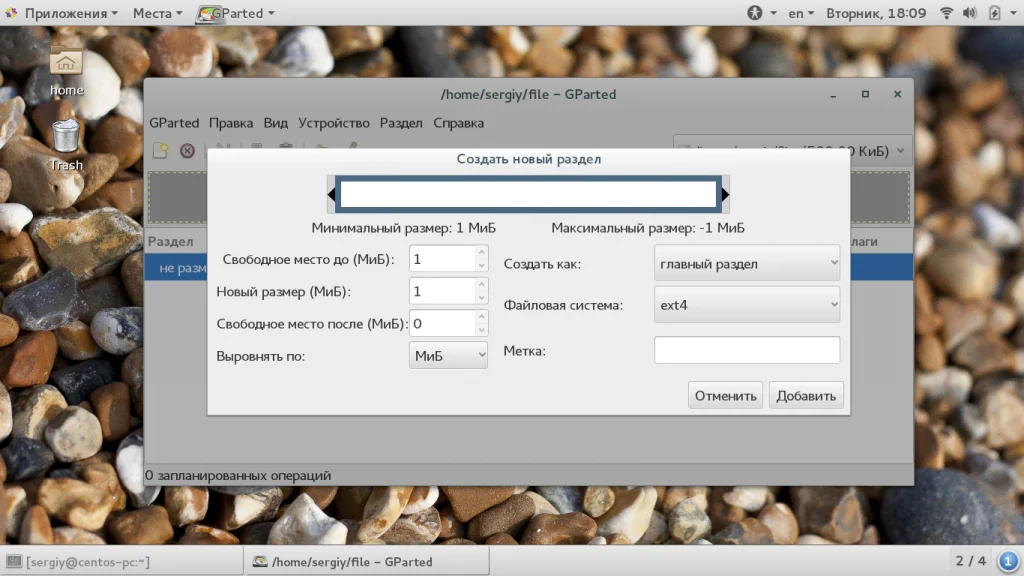The width and height of the screenshot is (1024, 576).
Task: Click the notification badge showing 1
Action: [x=1008, y=561]
